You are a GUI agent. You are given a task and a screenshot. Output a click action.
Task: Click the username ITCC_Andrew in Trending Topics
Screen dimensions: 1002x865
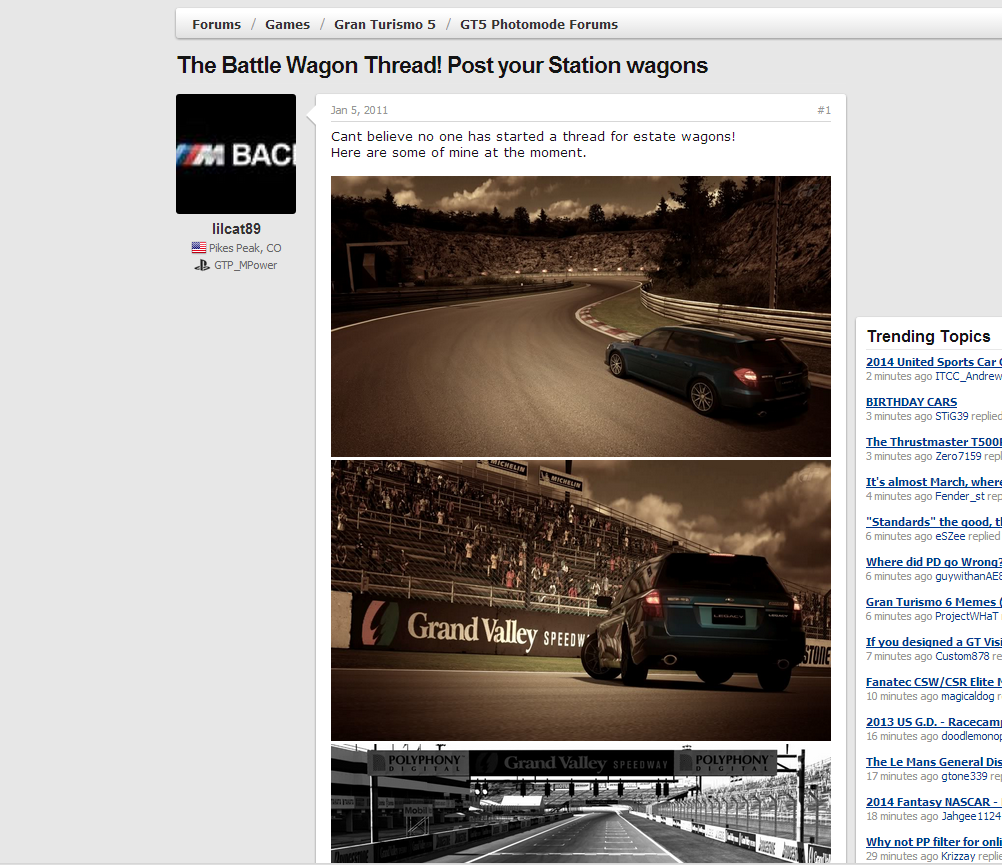click(x=968, y=376)
